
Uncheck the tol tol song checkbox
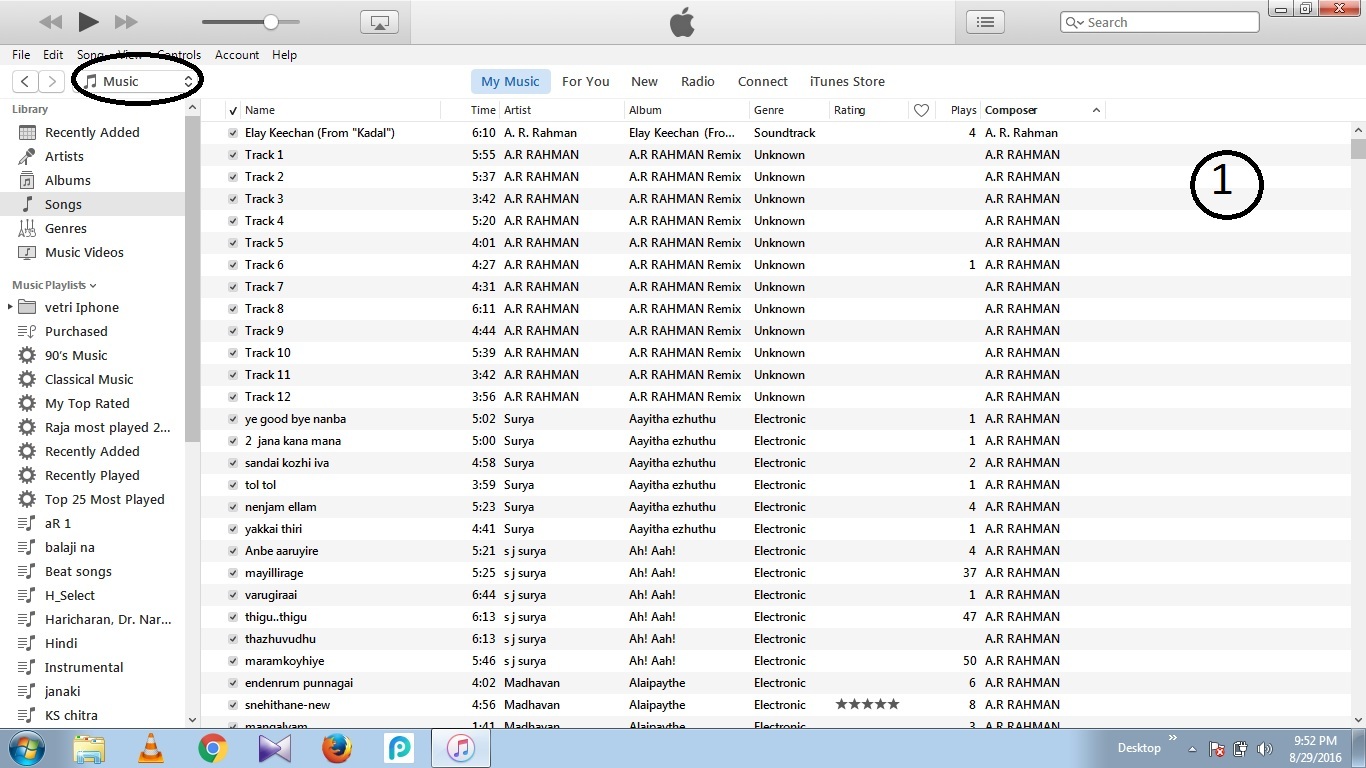[233, 485]
